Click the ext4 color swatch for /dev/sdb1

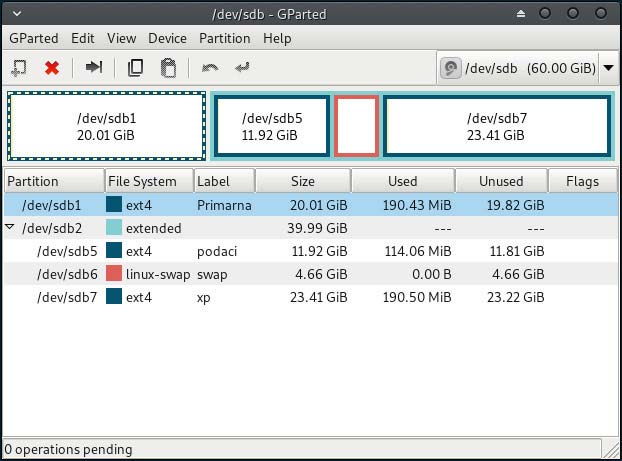tap(114, 205)
